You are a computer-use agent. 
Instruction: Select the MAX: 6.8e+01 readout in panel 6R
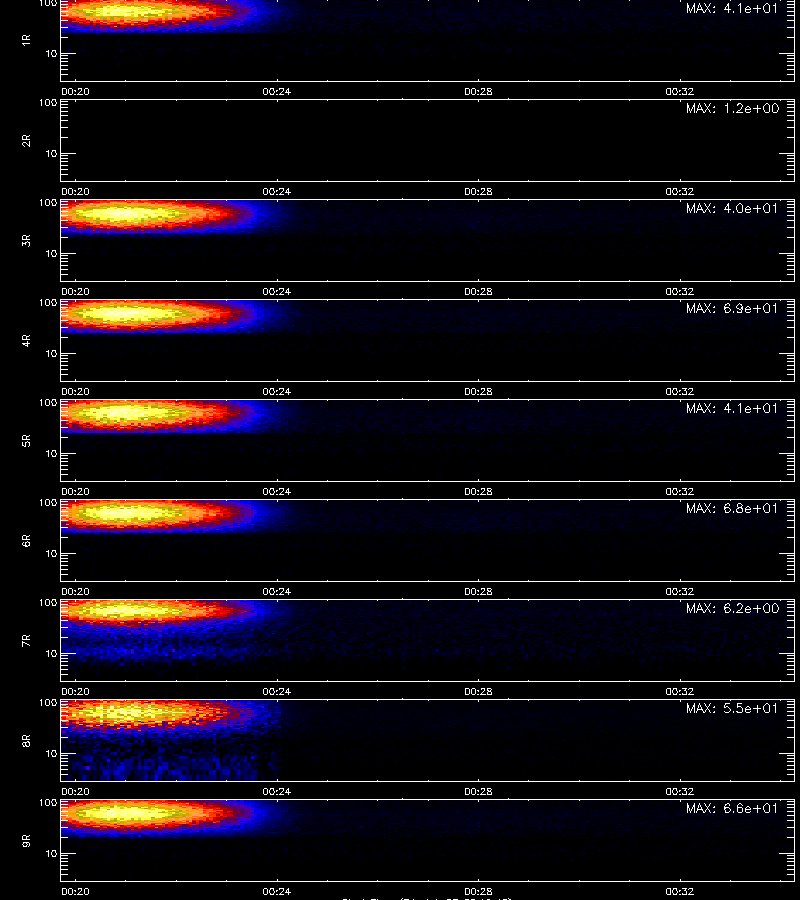732,508
